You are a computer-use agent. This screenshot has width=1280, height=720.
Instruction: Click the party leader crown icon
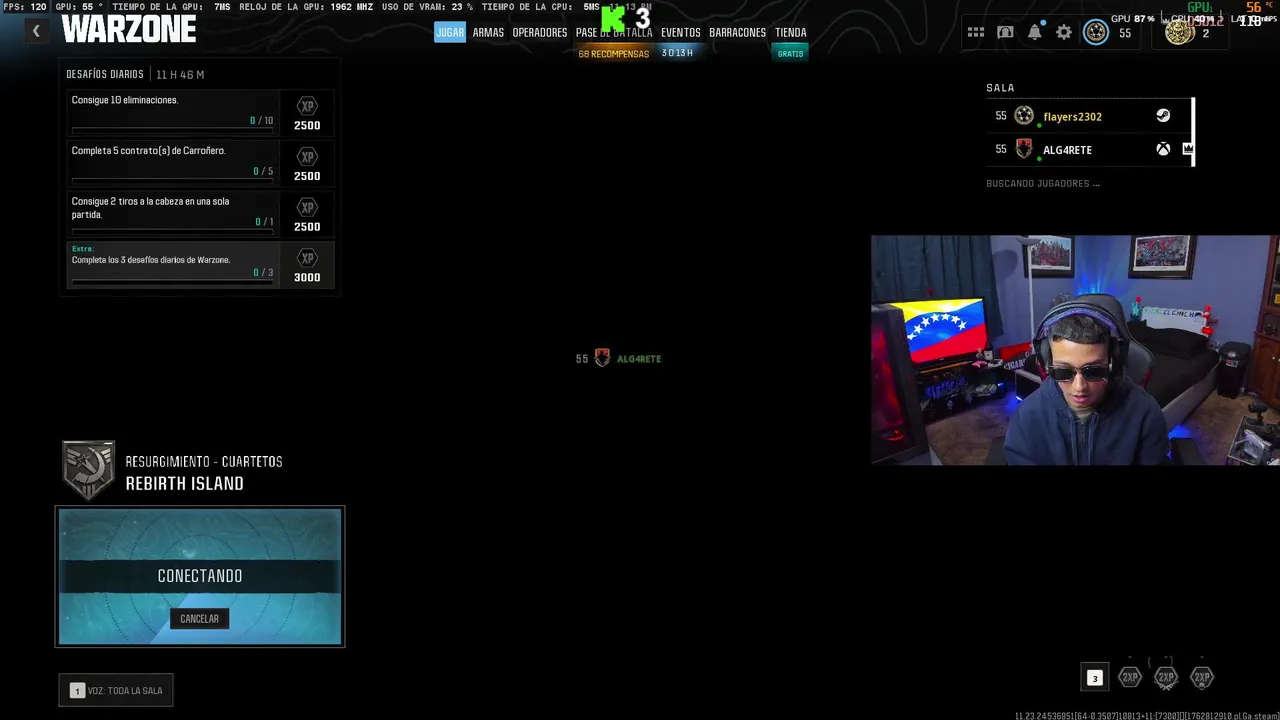1188,149
